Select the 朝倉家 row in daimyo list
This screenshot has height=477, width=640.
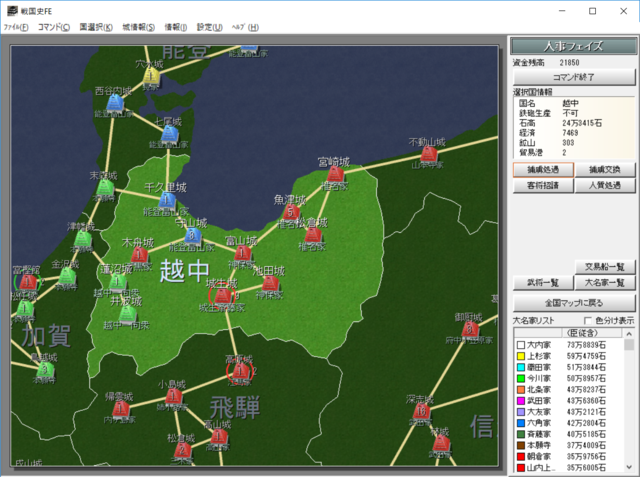(x=569, y=457)
